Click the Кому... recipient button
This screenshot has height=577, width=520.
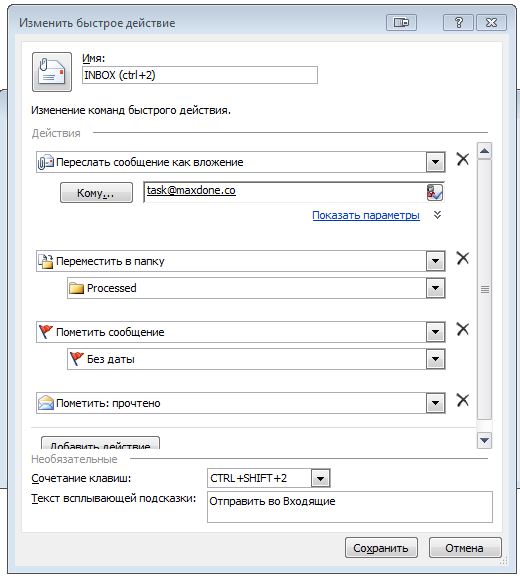96,192
